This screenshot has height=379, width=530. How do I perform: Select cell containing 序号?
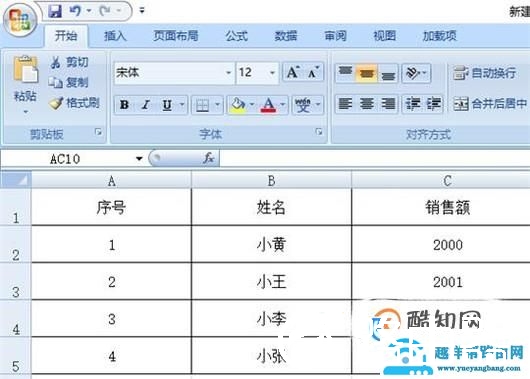(112, 207)
